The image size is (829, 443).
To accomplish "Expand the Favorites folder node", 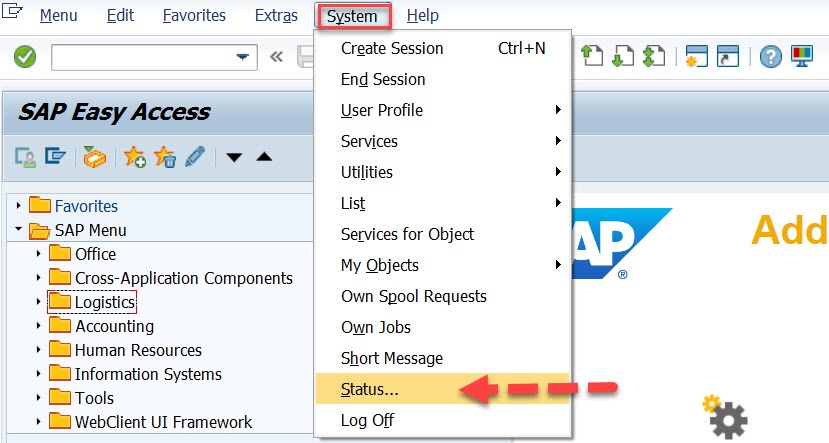I will coord(19,206).
